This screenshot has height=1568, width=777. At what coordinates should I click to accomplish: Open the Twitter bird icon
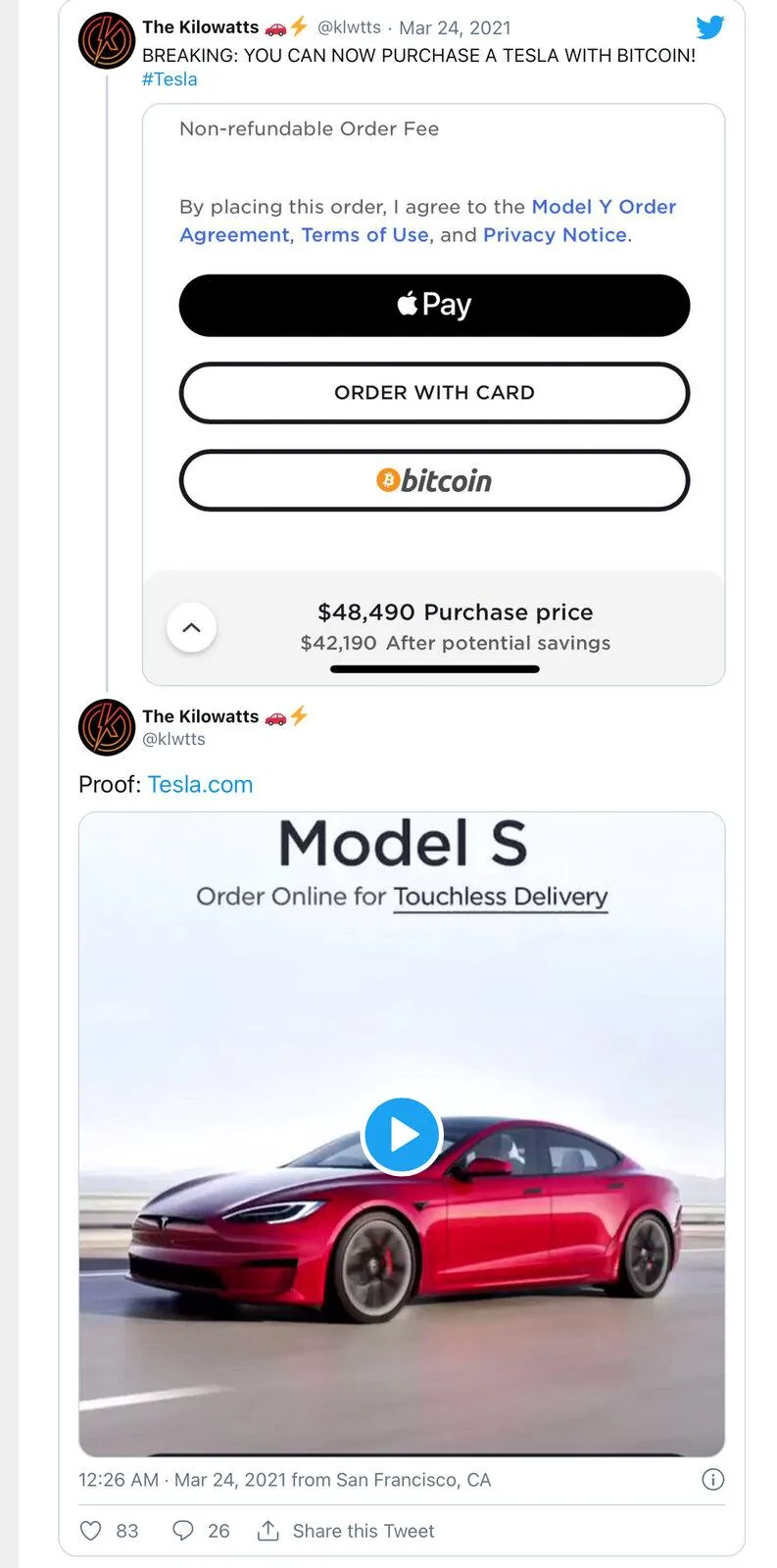(711, 26)
